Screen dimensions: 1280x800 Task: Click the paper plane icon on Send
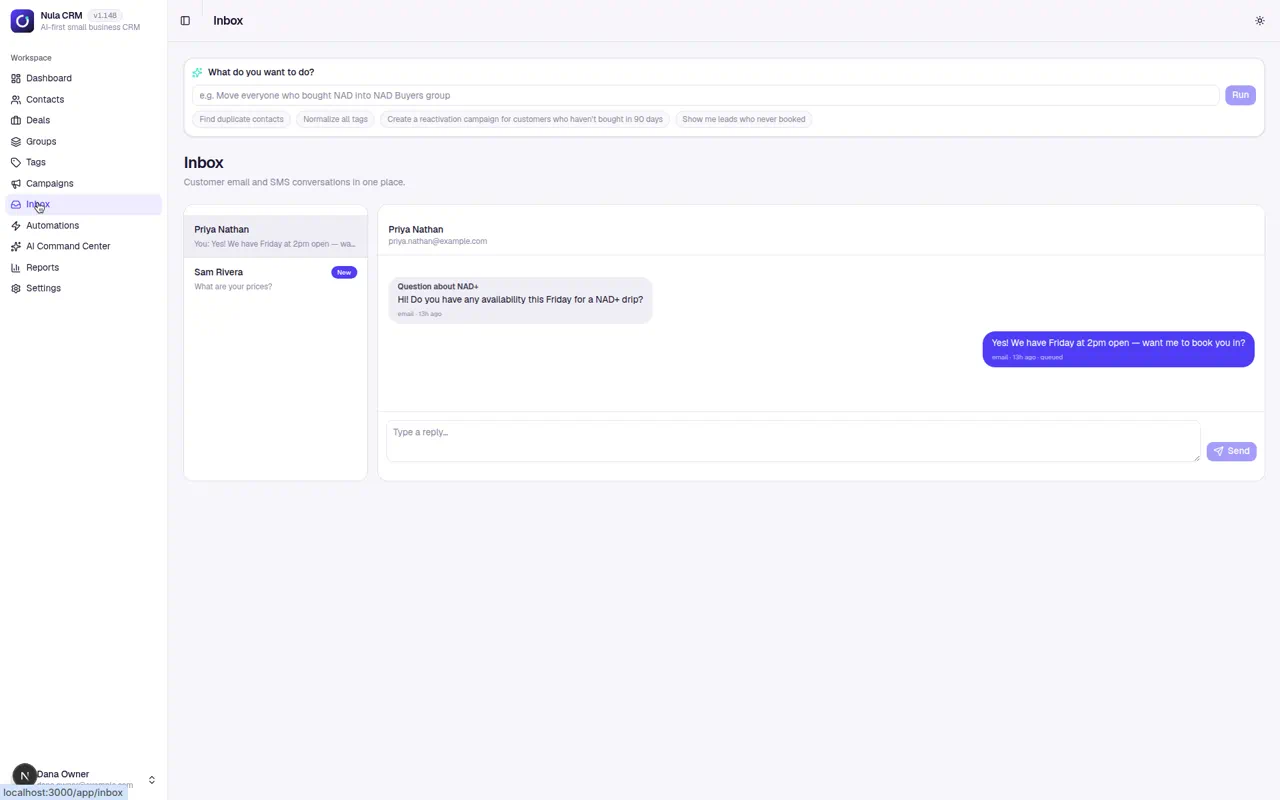(x=1218, y=451)
